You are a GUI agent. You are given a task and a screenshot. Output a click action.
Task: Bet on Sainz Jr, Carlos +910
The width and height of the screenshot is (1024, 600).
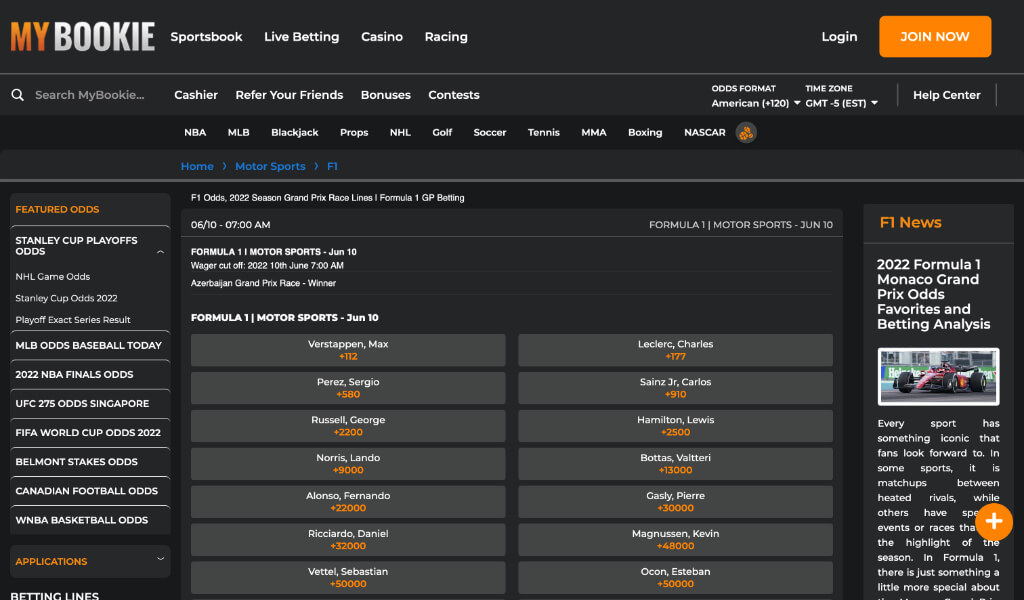point(675,388)
